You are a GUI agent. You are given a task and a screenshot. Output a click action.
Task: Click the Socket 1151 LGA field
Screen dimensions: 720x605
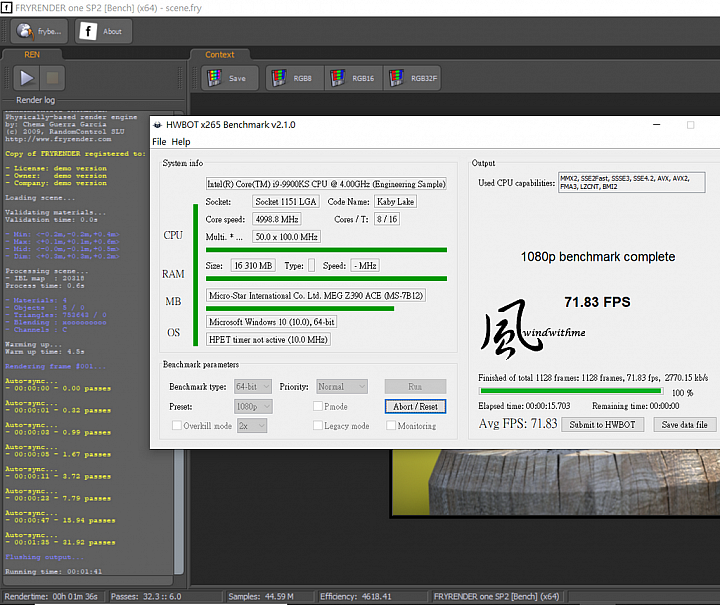[286, 202]
